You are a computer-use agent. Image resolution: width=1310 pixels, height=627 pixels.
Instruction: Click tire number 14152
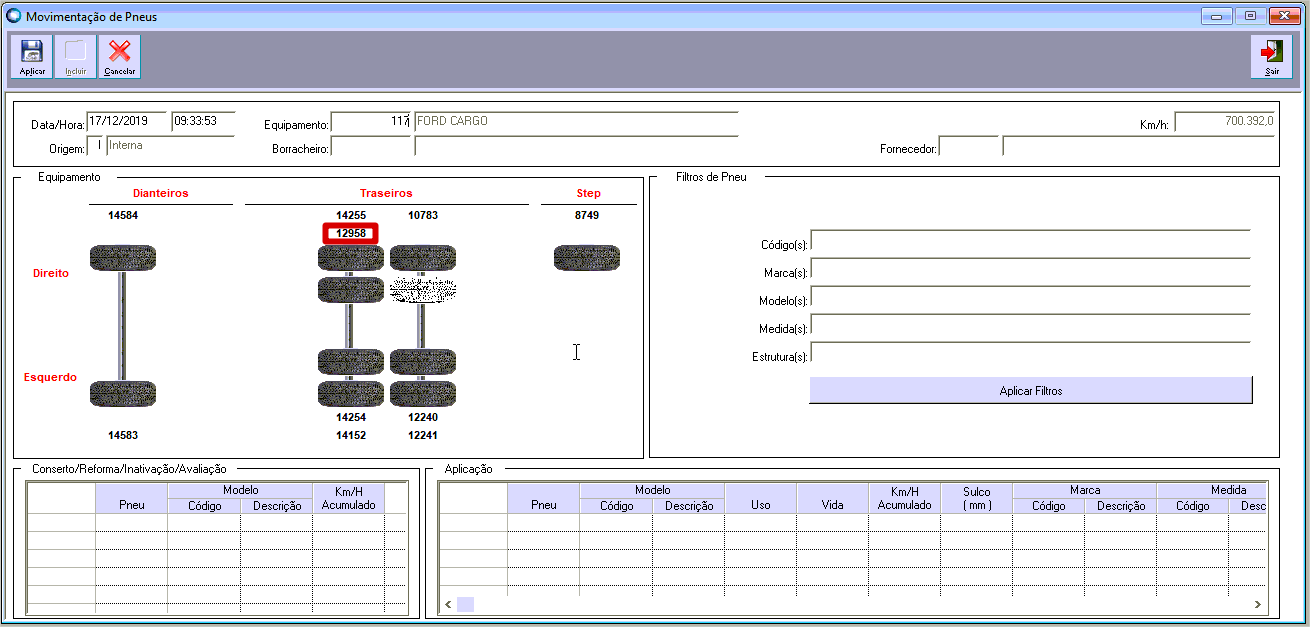(351, 435)
